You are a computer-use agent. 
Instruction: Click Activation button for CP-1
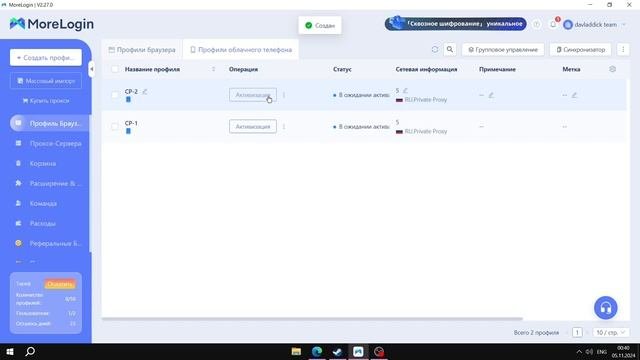[x=253, y=127]
